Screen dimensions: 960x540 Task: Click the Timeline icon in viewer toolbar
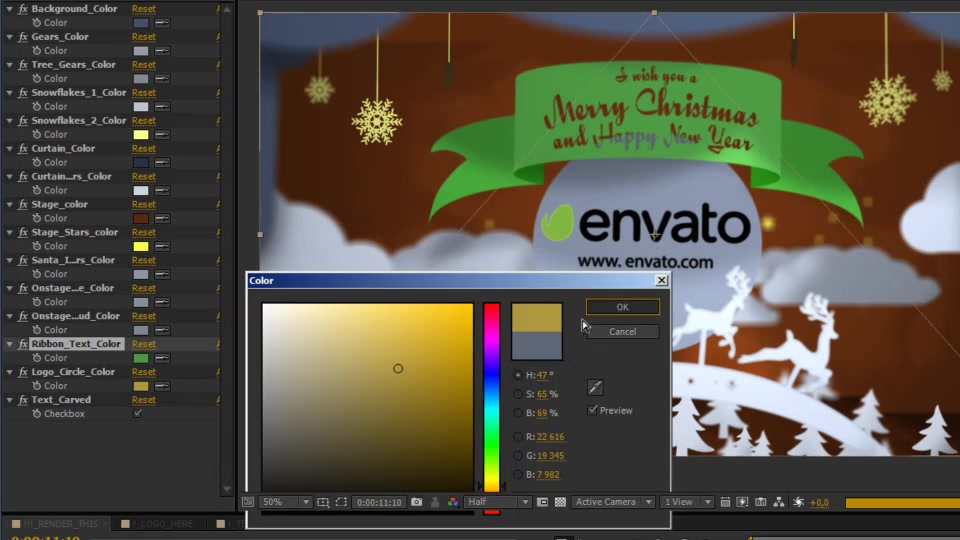[760, 502]
